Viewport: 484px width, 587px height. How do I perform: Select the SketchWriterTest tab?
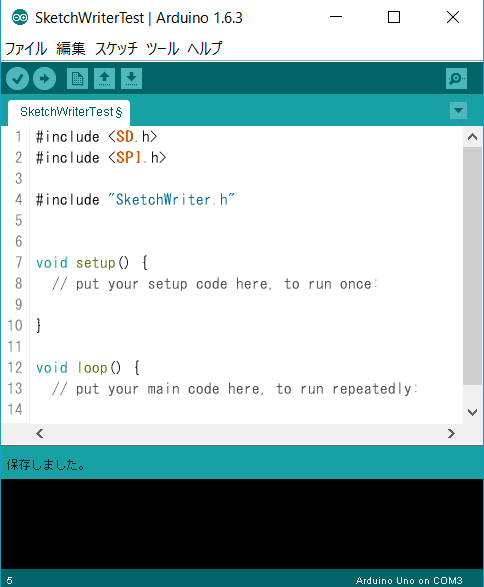[x=69, y=112]
